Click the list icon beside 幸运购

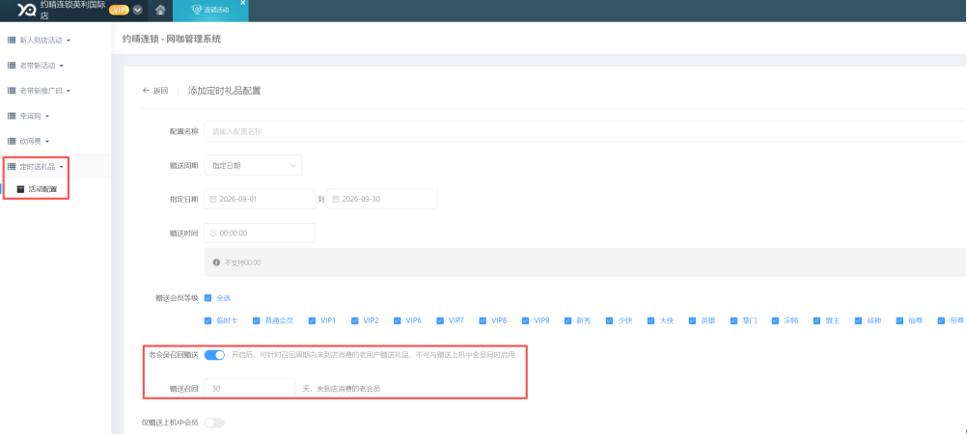[11, 116]
